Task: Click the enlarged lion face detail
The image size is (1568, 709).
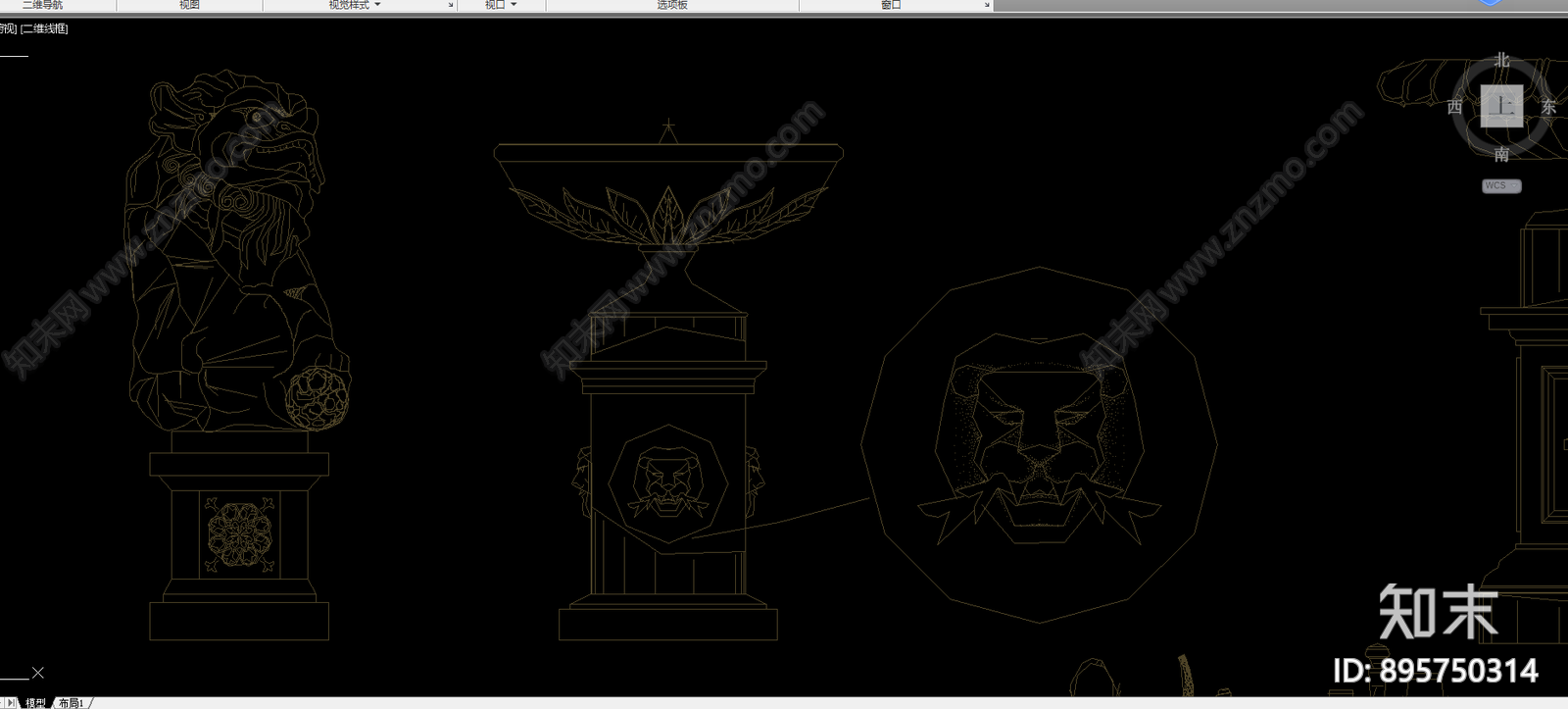Action: [1040, 444]
